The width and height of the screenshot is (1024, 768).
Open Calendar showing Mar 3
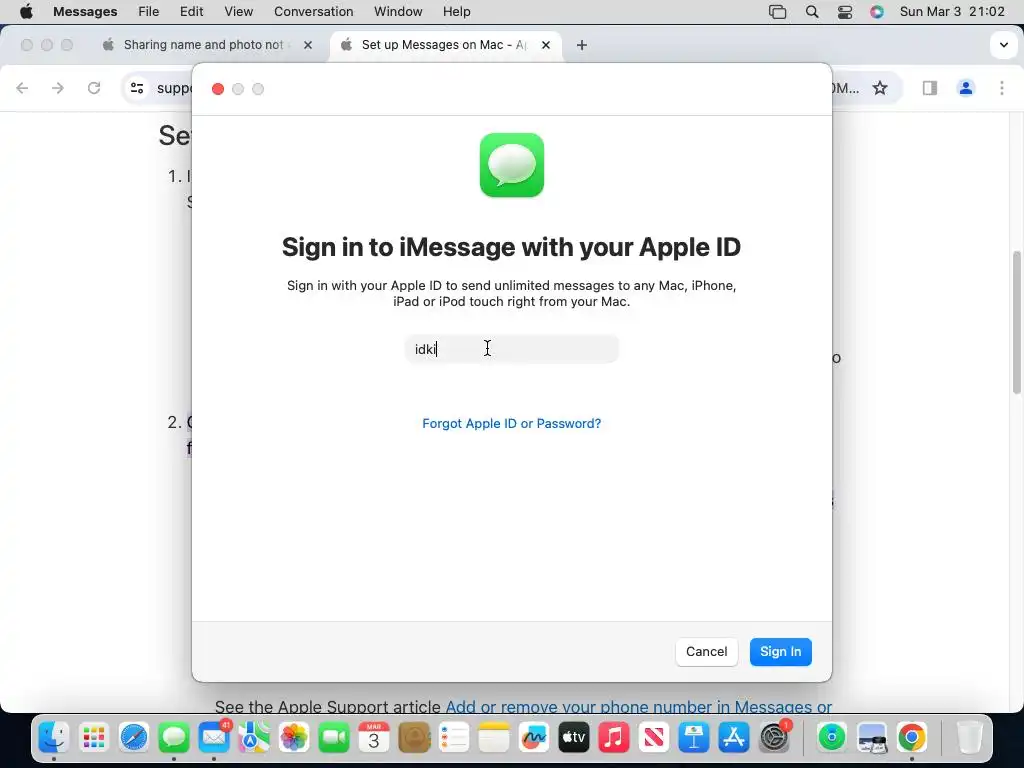point(374,737)
